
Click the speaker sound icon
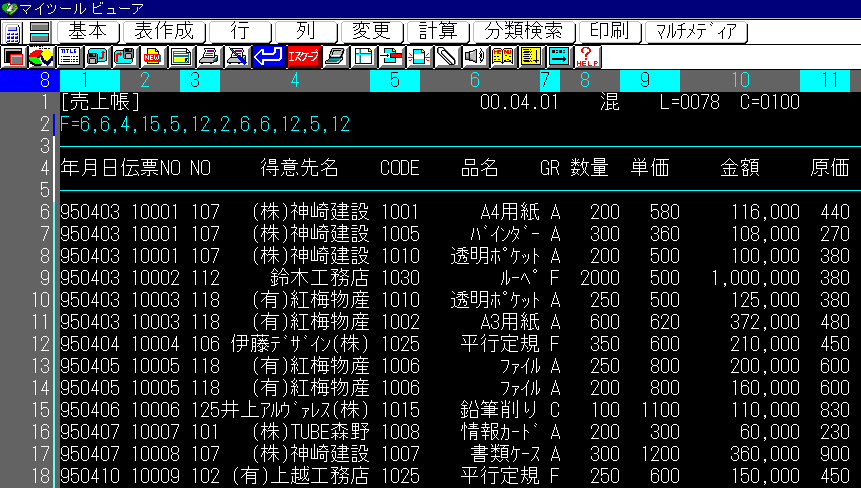(x=476, y=57)
